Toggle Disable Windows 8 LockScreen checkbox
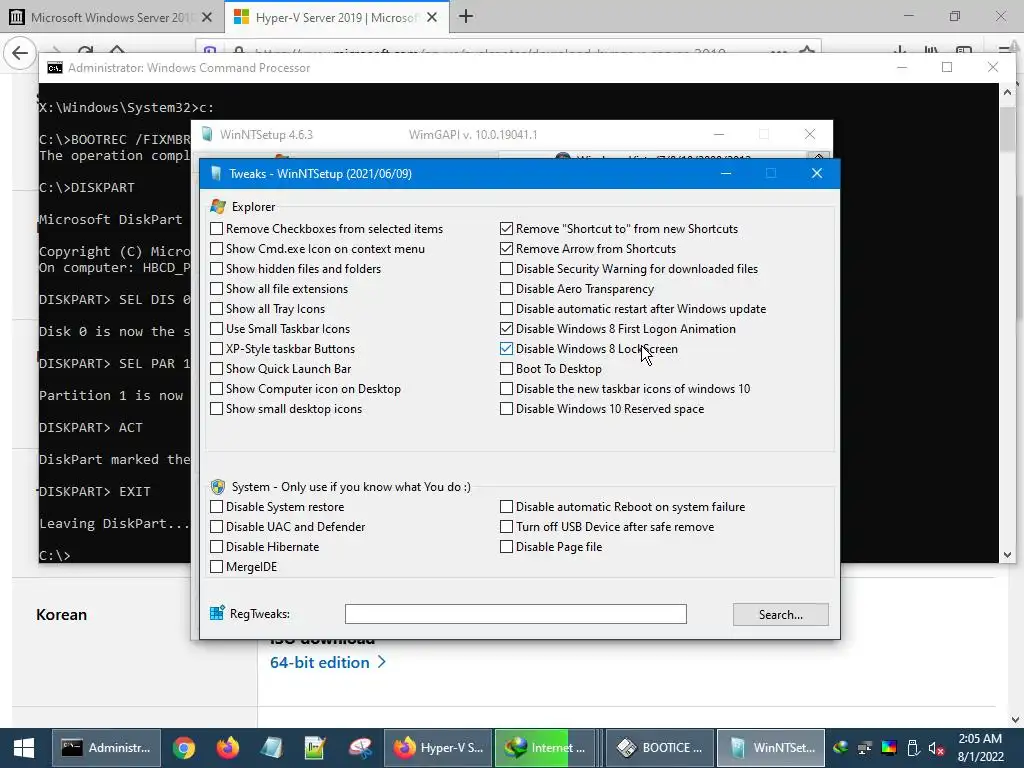 (506, 349)
